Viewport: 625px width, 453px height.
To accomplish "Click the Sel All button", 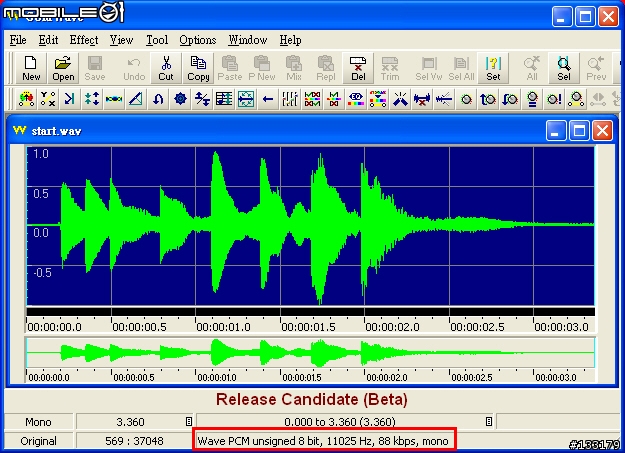I will click(461, 68).
